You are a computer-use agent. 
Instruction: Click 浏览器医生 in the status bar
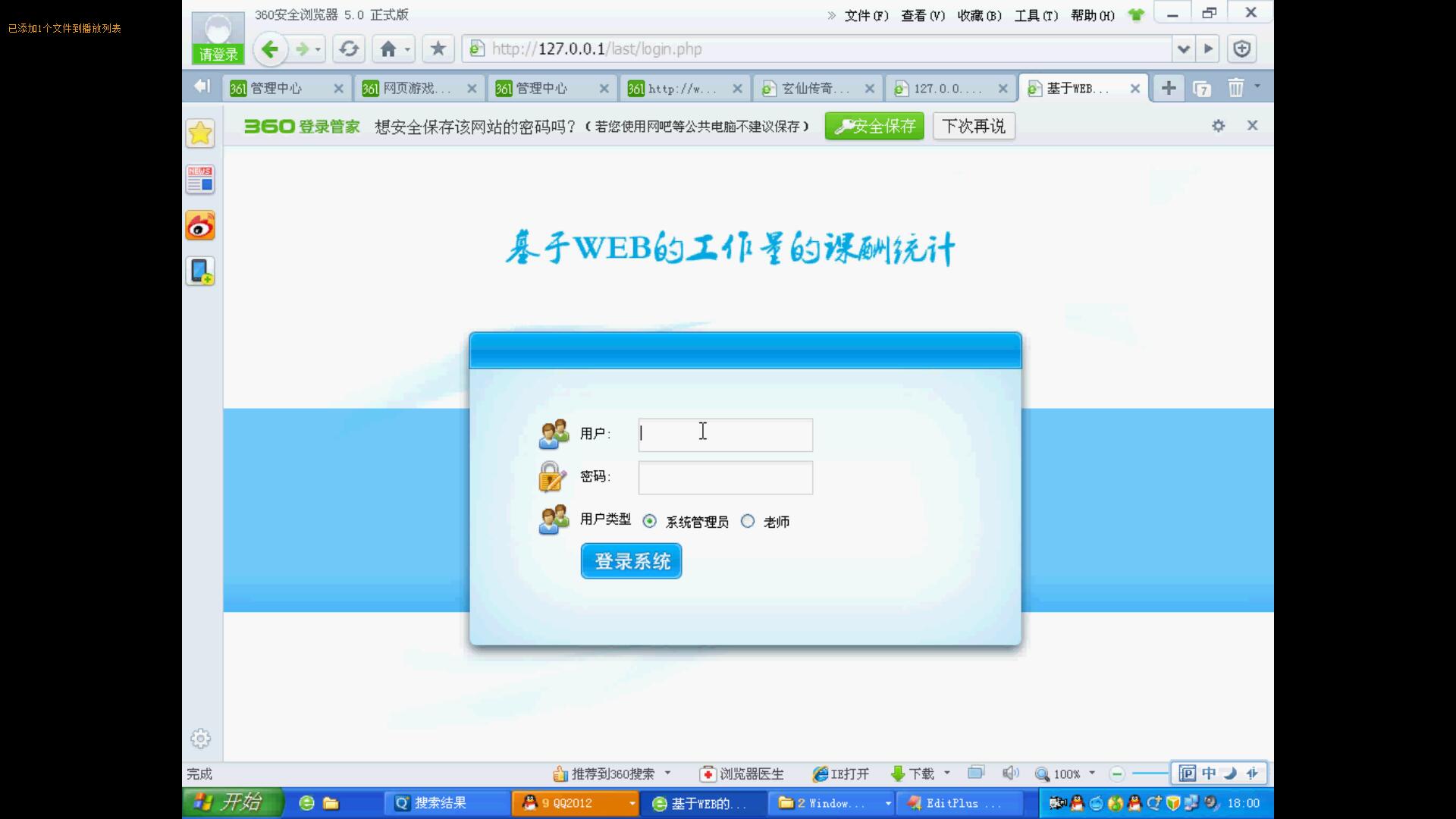742,774
